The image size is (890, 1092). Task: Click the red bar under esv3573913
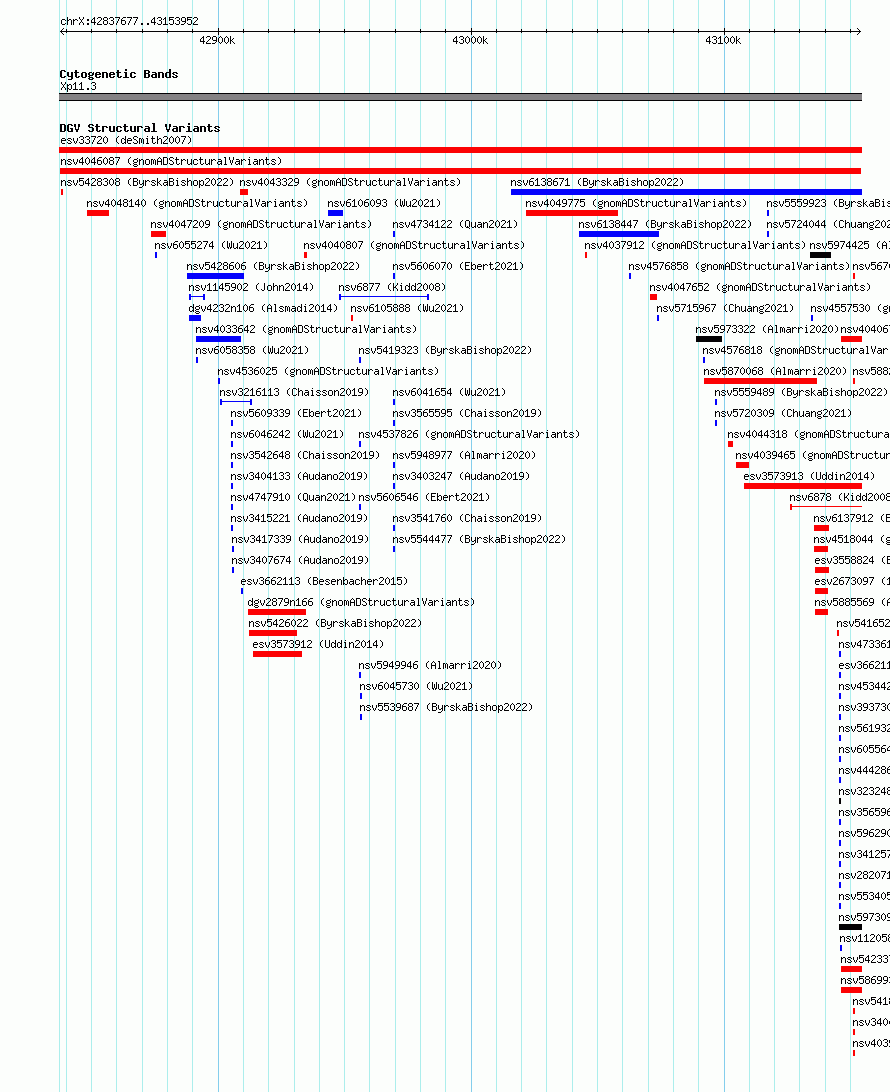803,485
